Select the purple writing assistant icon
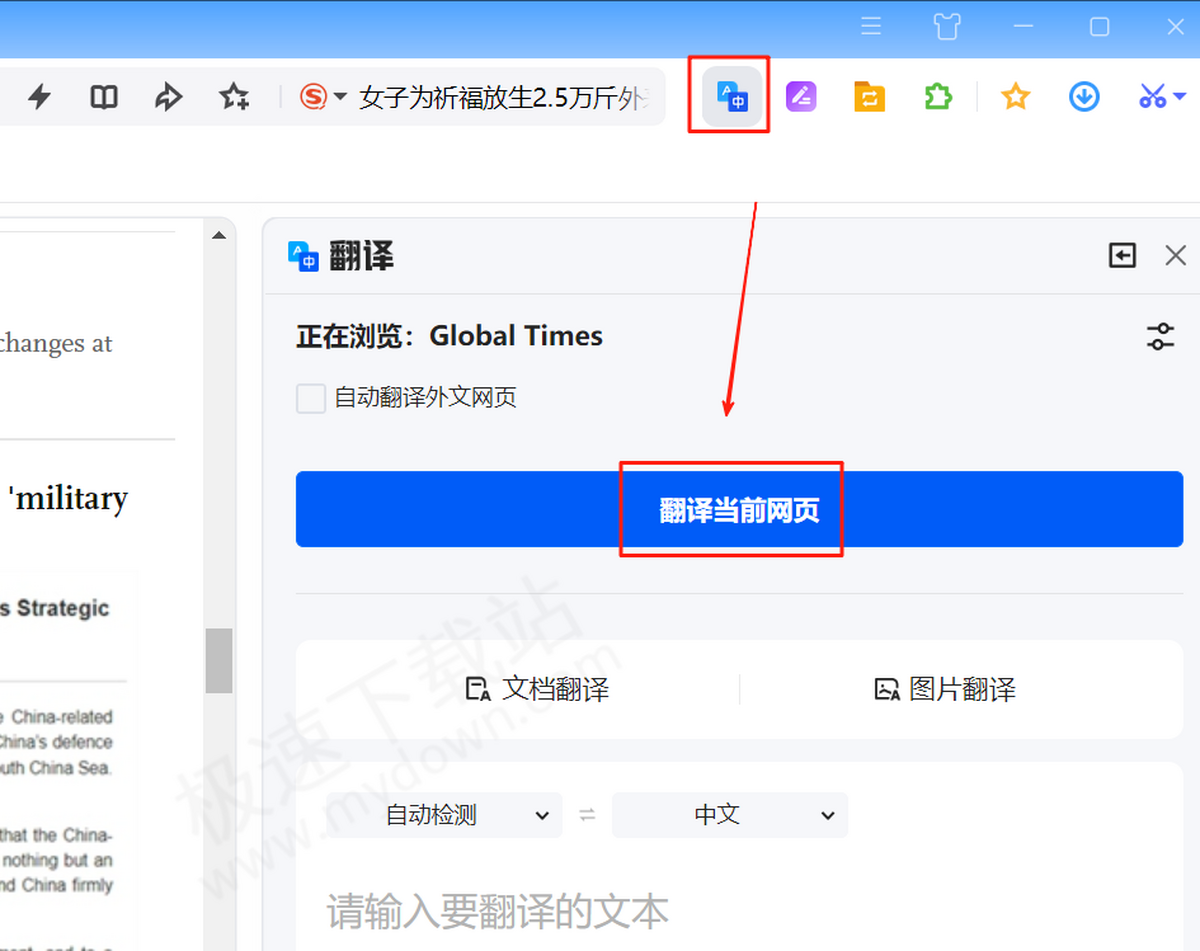The image size is (1200, 951). coord(801,96)
